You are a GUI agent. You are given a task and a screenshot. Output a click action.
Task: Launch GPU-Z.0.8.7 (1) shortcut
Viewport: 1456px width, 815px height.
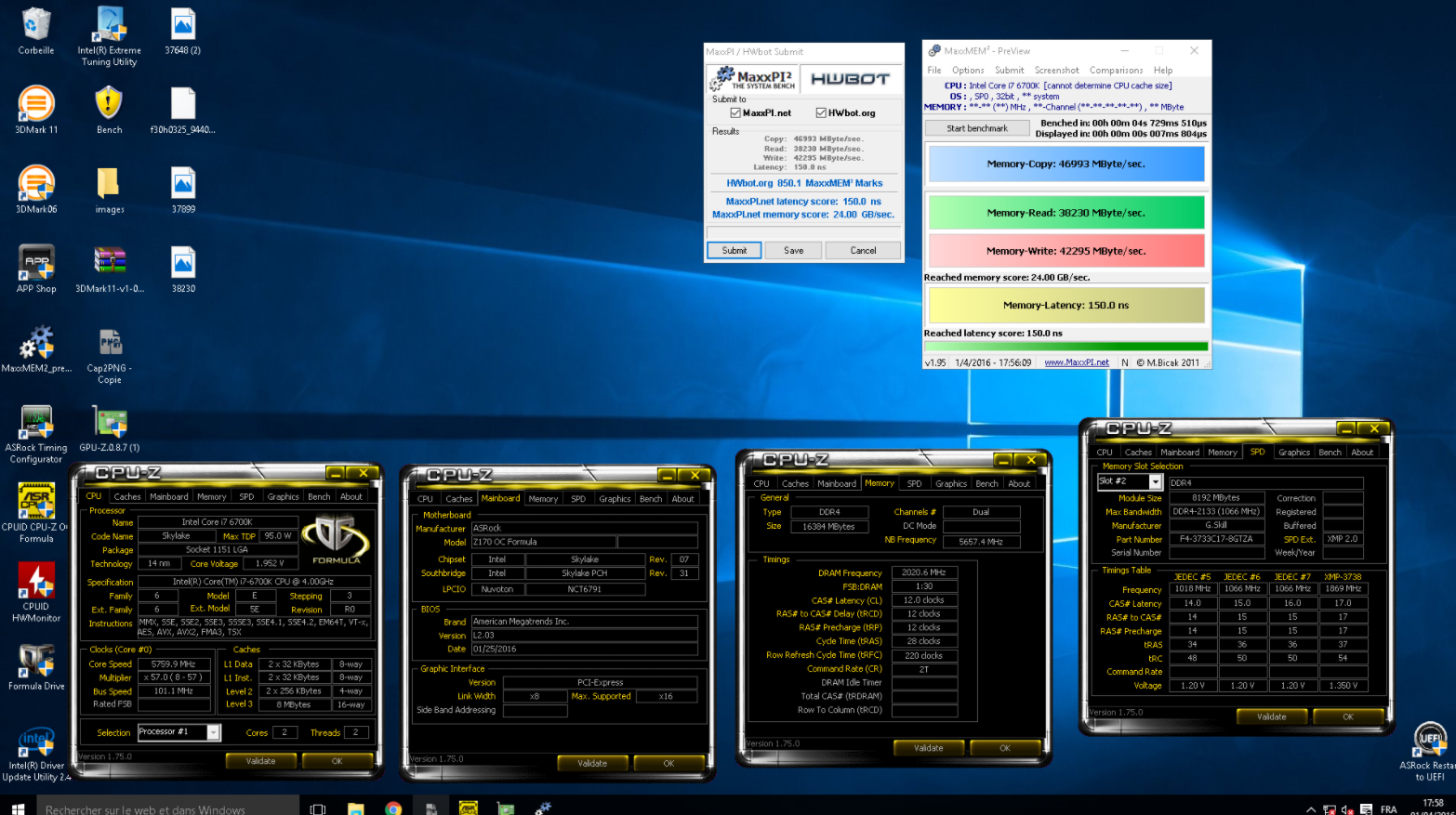coord(110,428)
